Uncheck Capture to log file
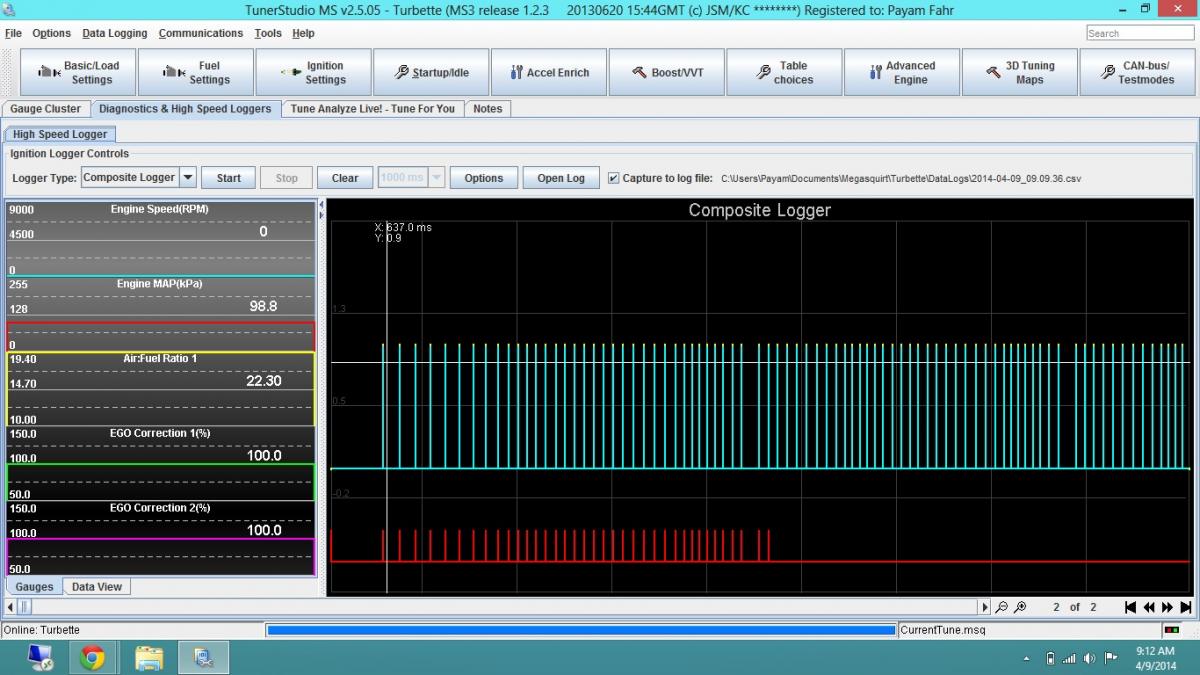Image resolution: width=1200 pixels, height=675 pixels. [613, 178]
